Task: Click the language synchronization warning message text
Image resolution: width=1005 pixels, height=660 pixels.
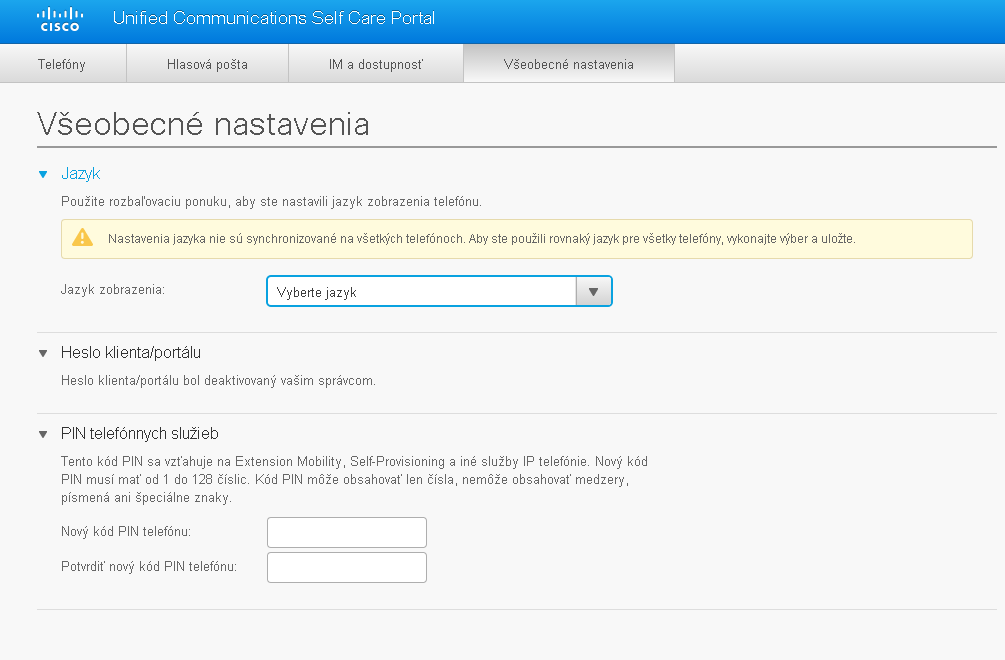Action: (x=481, y=239)
